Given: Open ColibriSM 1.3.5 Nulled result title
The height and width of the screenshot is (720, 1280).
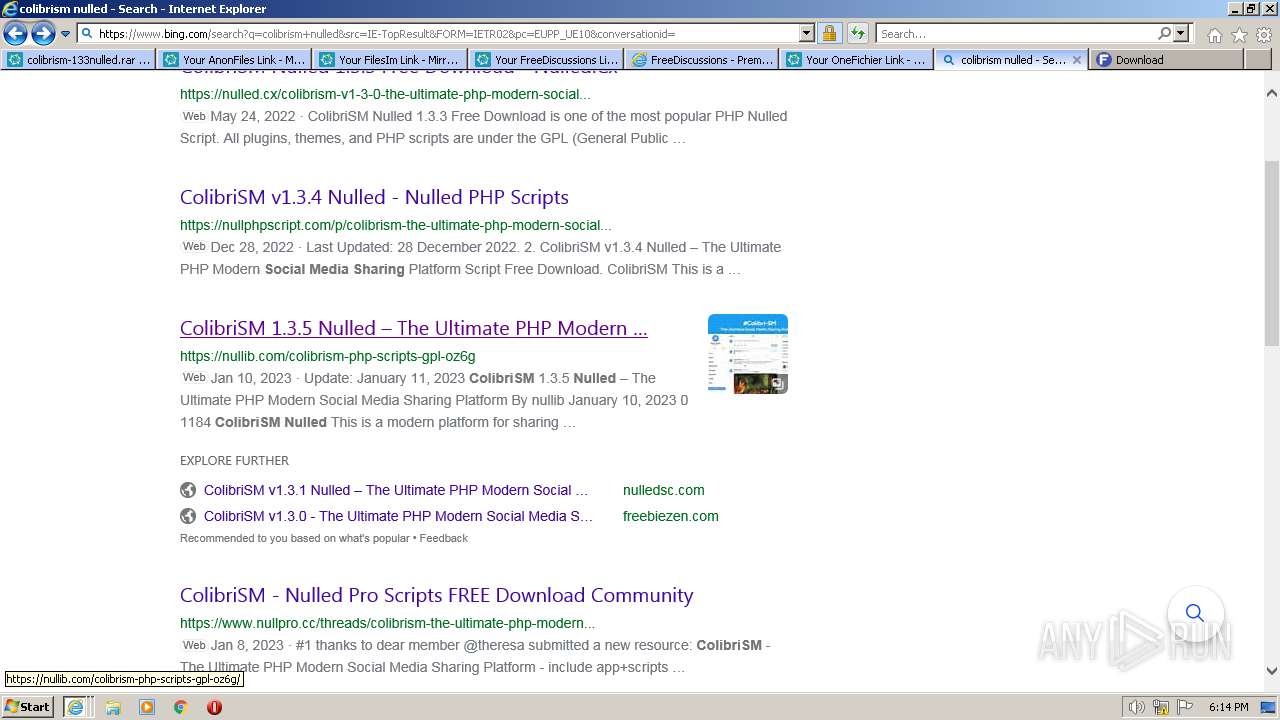Looking at the screenshot, I should pyautogui.click(x=413, y=328).
